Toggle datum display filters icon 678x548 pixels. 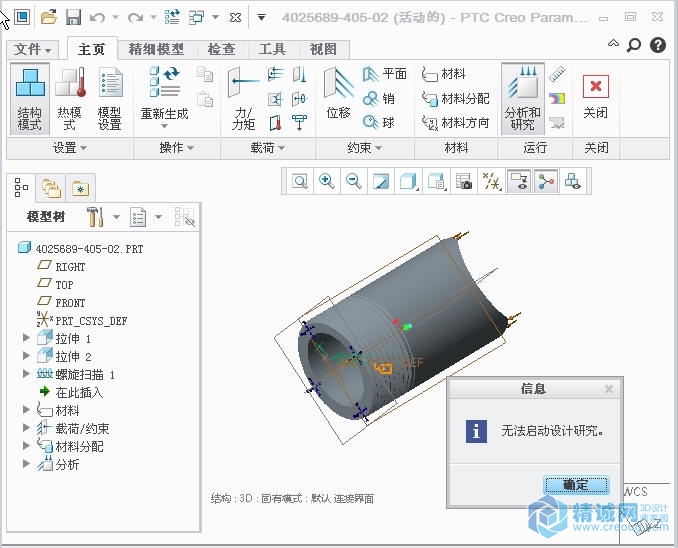click(491, 181)
